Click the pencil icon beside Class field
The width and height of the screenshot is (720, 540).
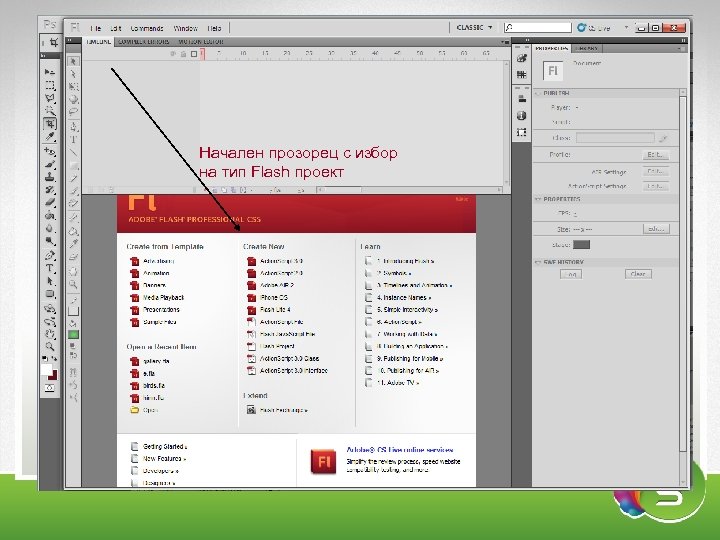pos(663,138)
